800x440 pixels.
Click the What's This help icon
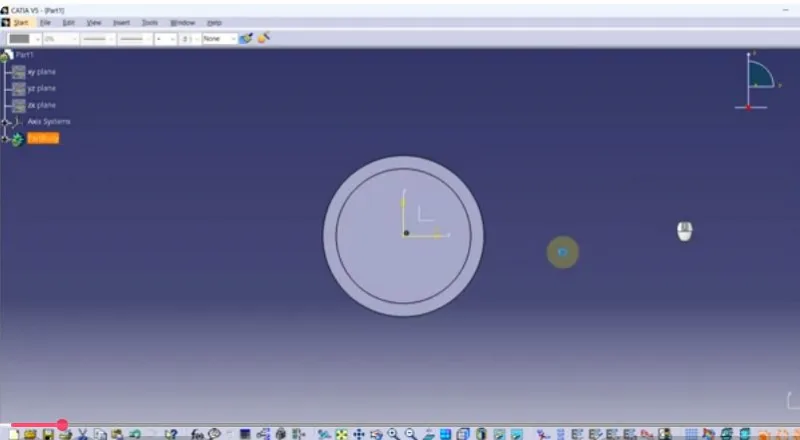(171, 434)
